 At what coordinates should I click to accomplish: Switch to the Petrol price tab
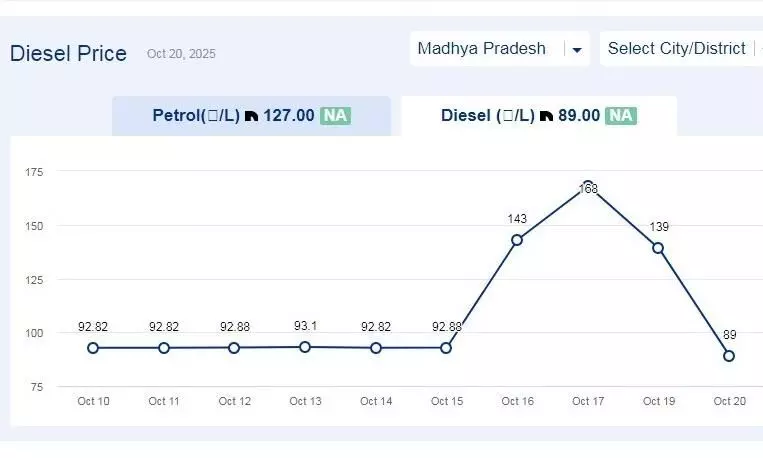tap(250, 116)
